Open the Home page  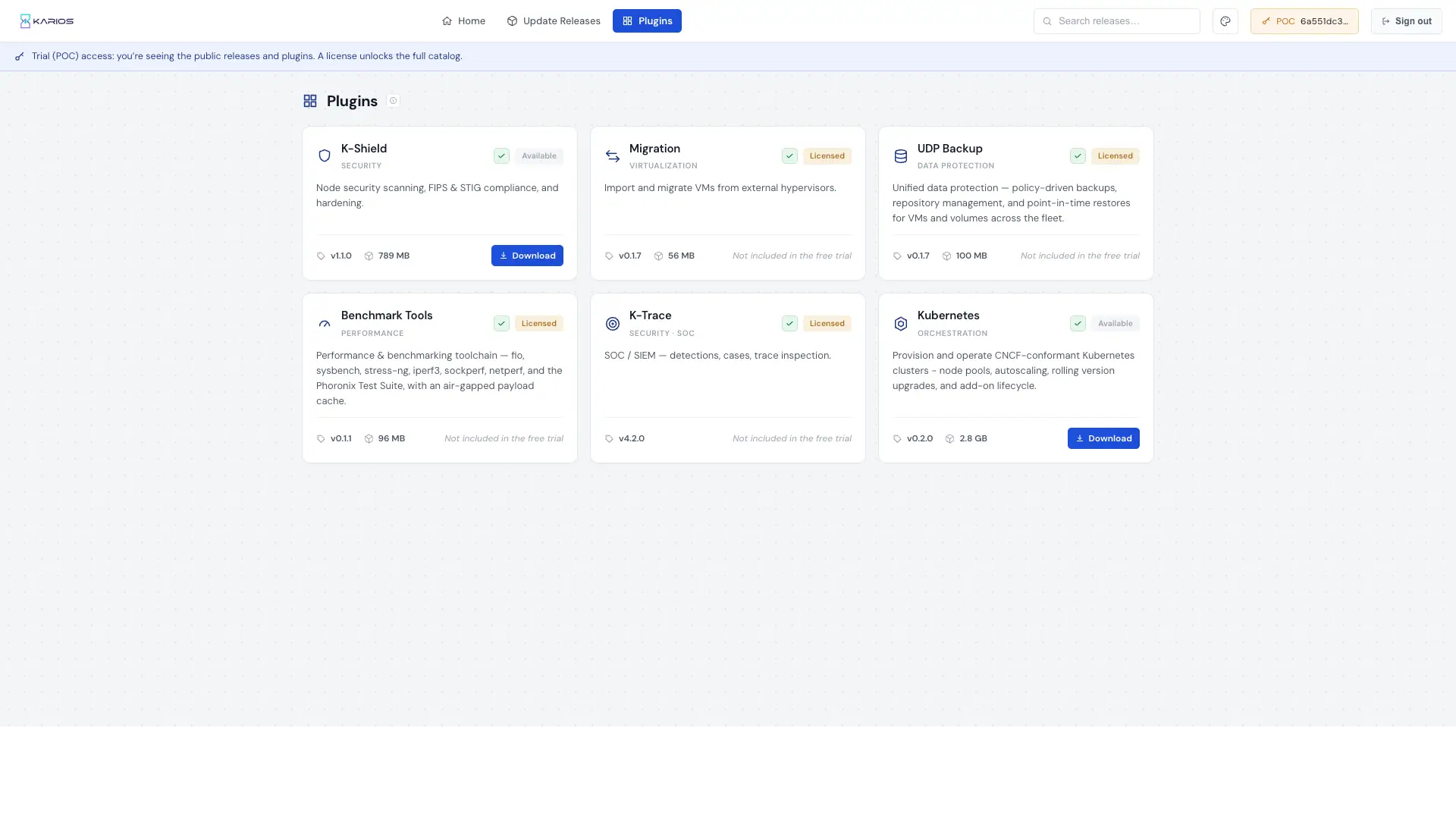(463, 21)
